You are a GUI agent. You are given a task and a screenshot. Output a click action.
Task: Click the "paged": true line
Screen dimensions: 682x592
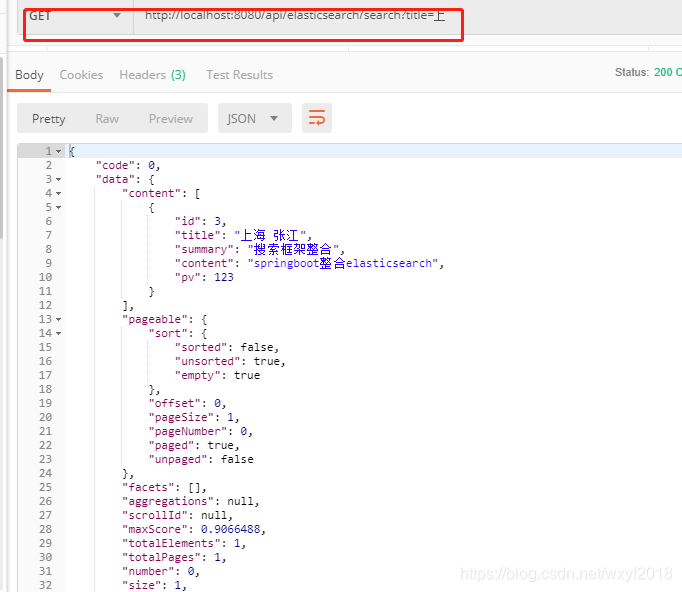194,445
